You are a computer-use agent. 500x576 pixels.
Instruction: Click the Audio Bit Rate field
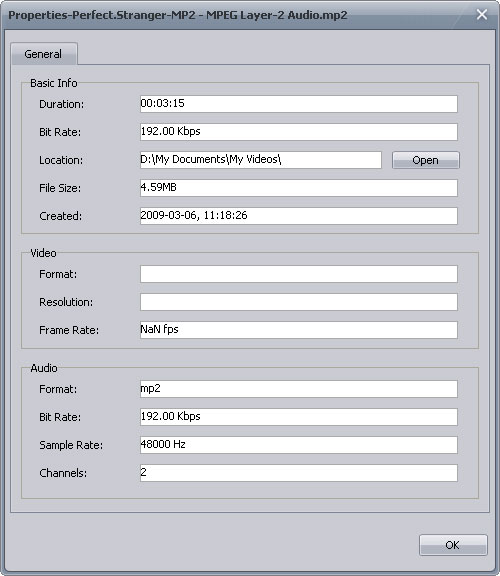point(299,417)
